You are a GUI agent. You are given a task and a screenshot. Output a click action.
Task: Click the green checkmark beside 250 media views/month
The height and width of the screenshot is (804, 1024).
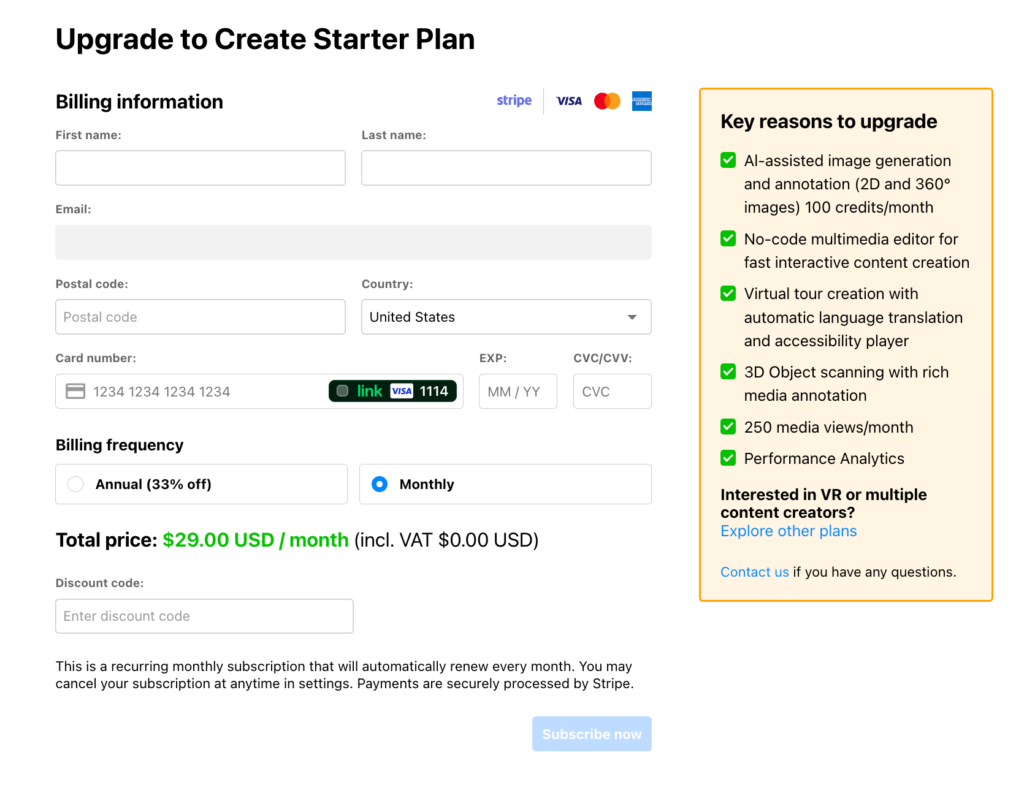coord(728,427)
